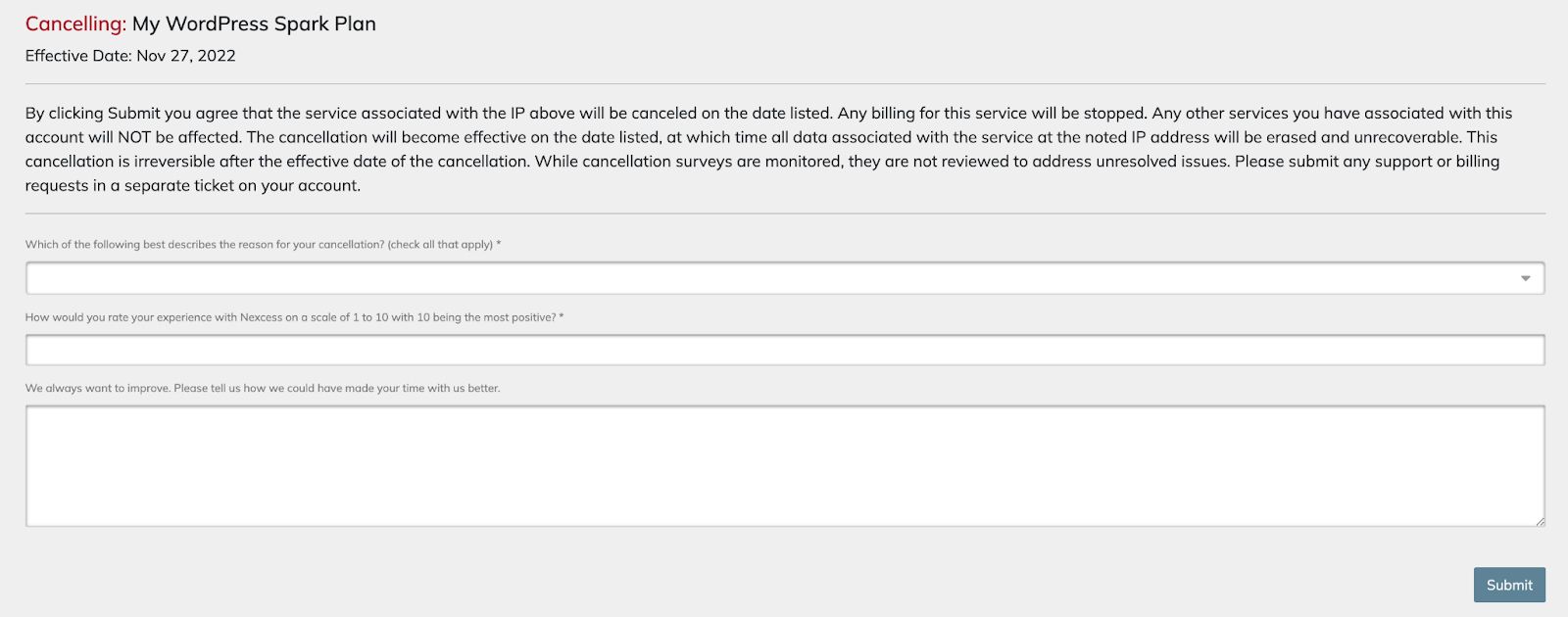Viewport: 1568px width, 617px height.
Task: Click the cancellation reason question label
Action: (204, 245)
